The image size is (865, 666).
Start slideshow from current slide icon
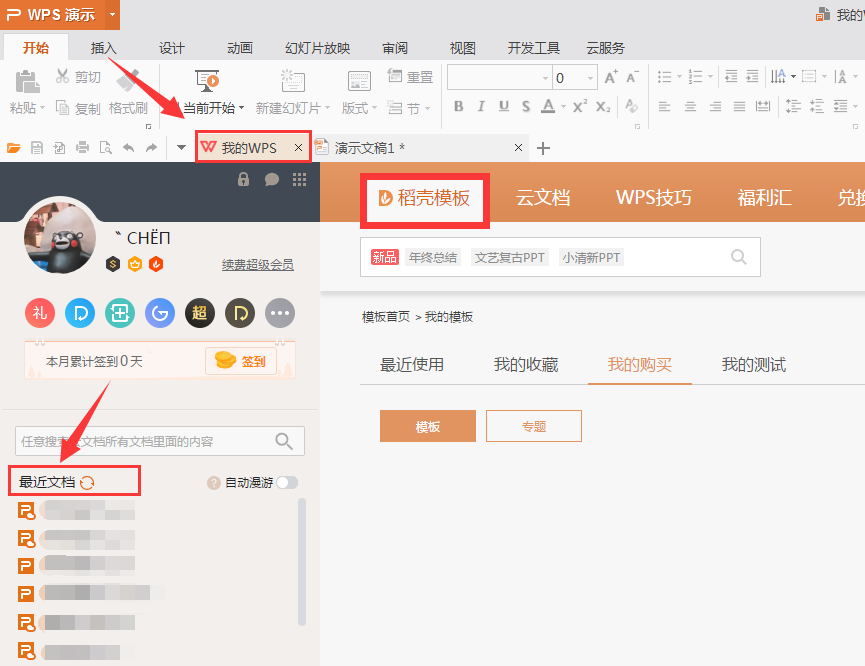click(207, 81)
